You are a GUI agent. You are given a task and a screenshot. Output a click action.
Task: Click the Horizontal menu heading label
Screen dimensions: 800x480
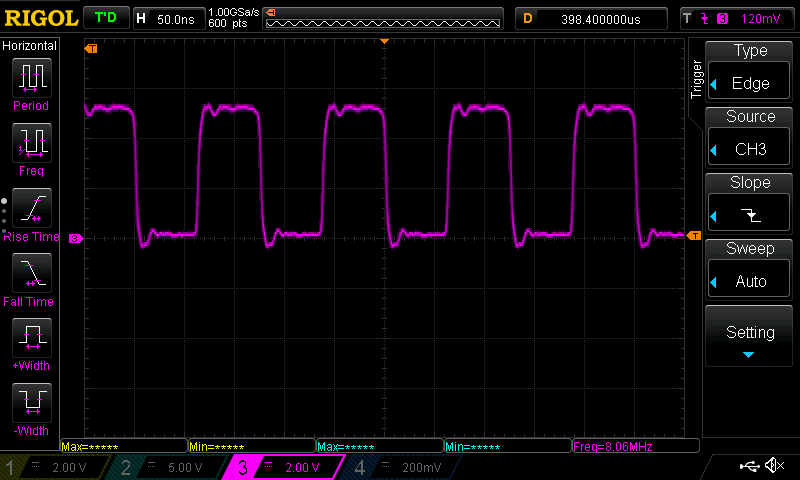coord(29,46)
